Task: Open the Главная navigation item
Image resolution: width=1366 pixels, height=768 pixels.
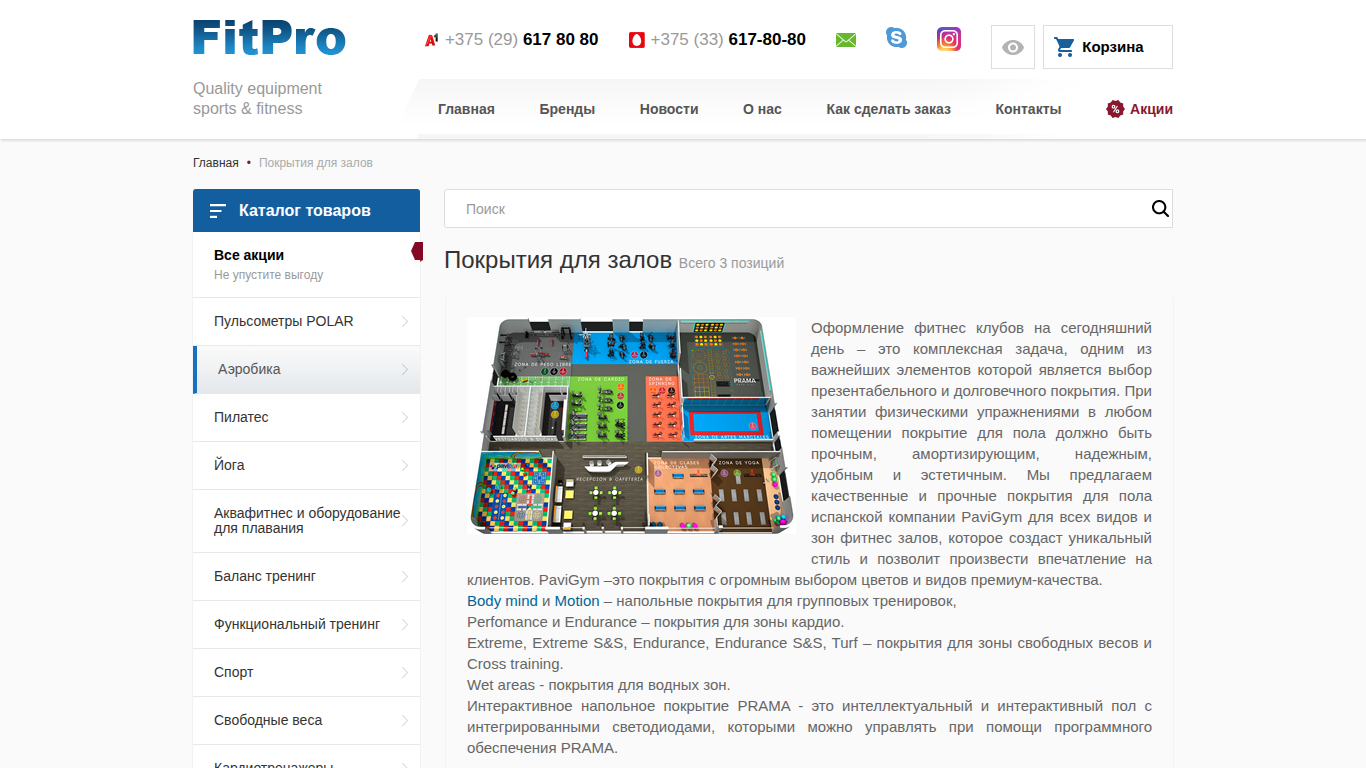Action: [x=466, y=109]
